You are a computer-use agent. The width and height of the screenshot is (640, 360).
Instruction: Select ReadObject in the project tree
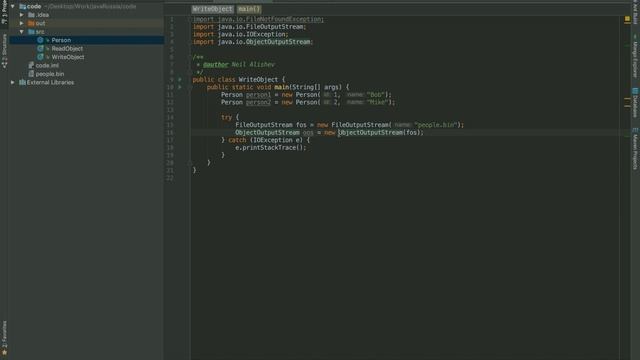click(x=67, y=48)
